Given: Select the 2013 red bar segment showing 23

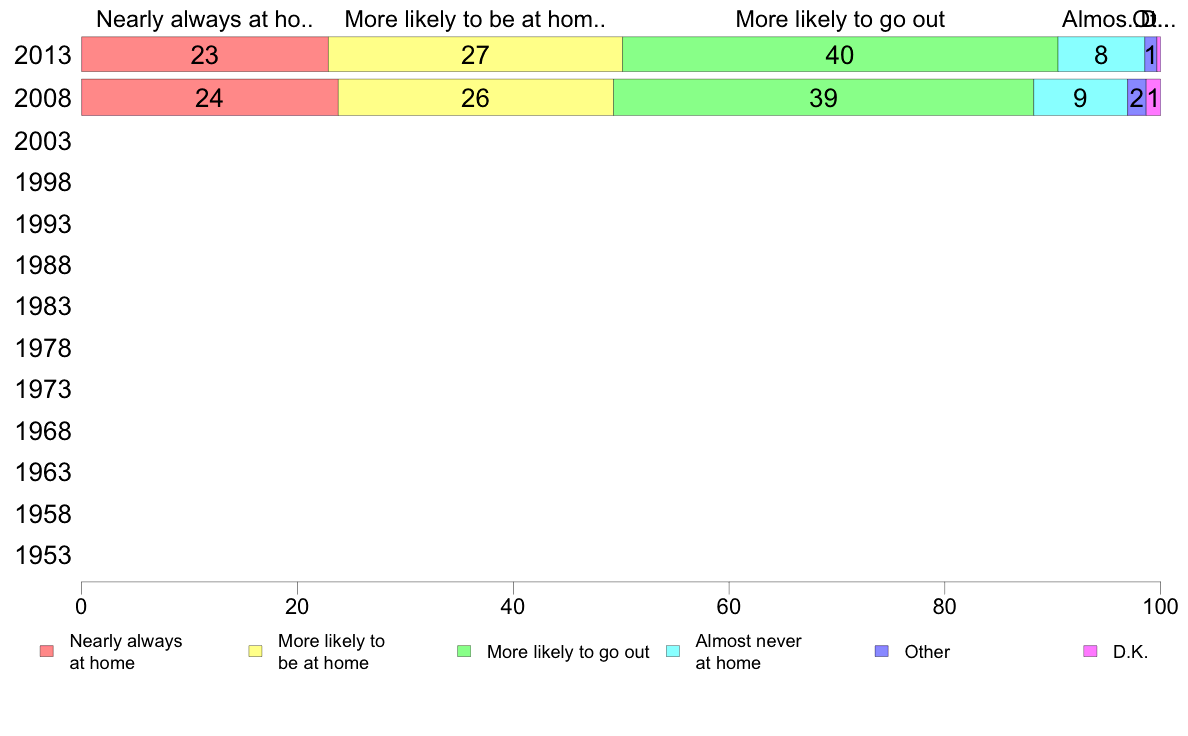Looking at the screenshot, I should point(205,55).
